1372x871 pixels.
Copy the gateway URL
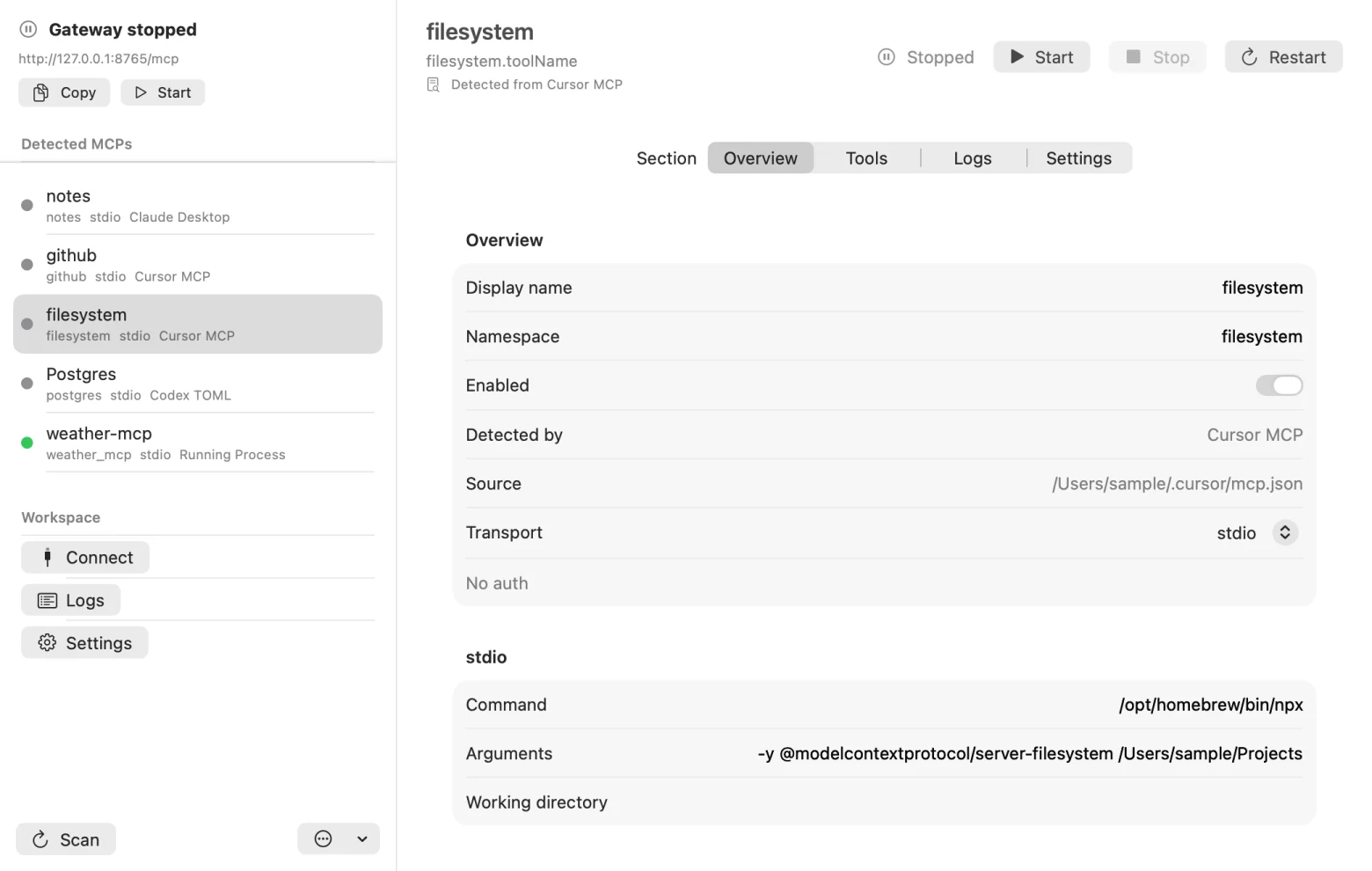pos(64,92)
